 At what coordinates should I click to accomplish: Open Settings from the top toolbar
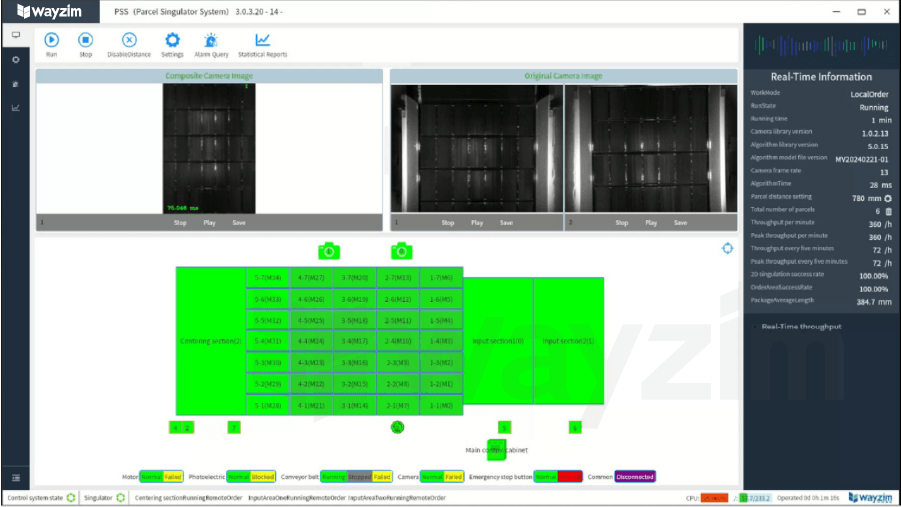point(172,40)
